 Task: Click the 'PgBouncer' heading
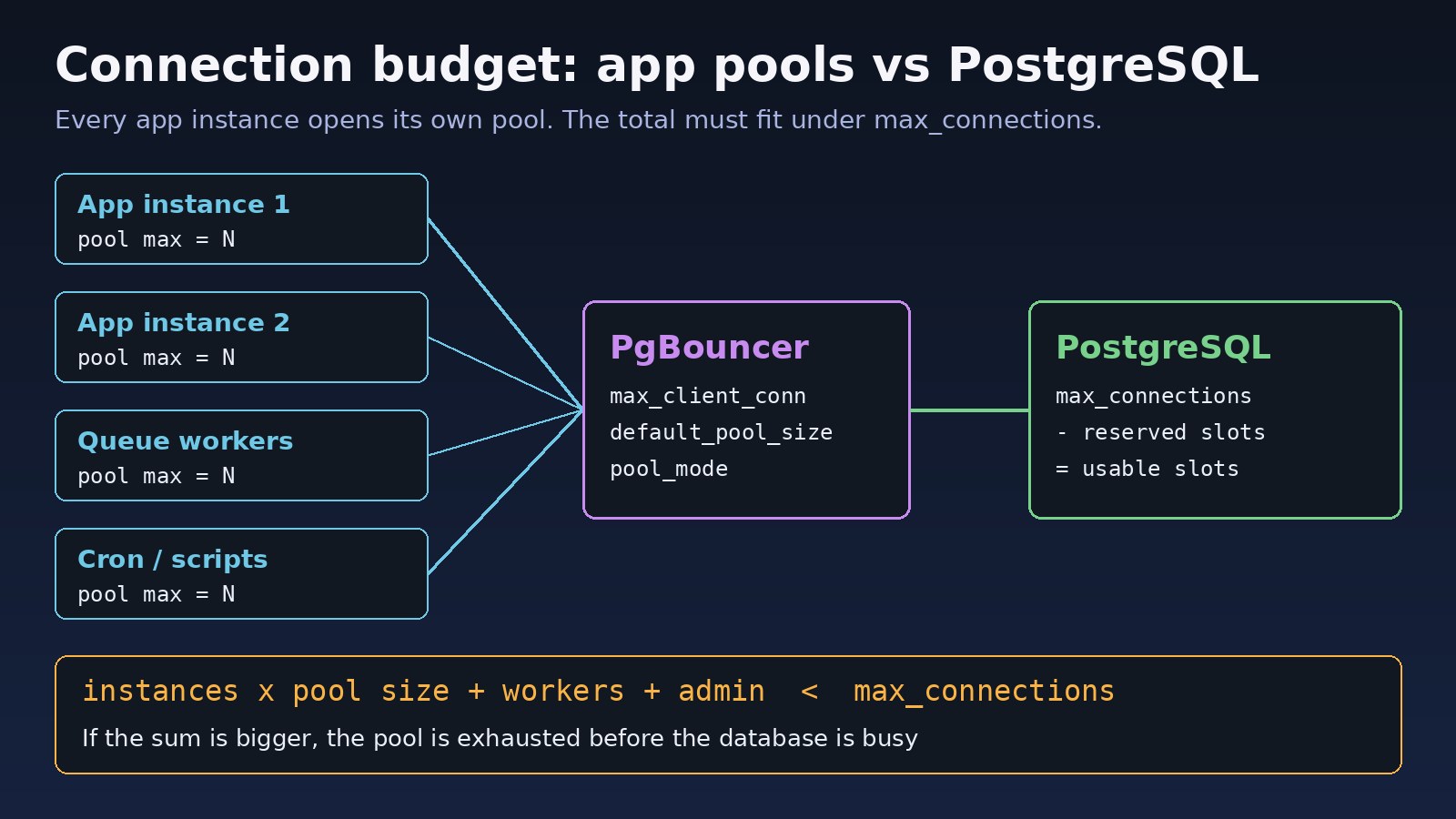(710, 349)
